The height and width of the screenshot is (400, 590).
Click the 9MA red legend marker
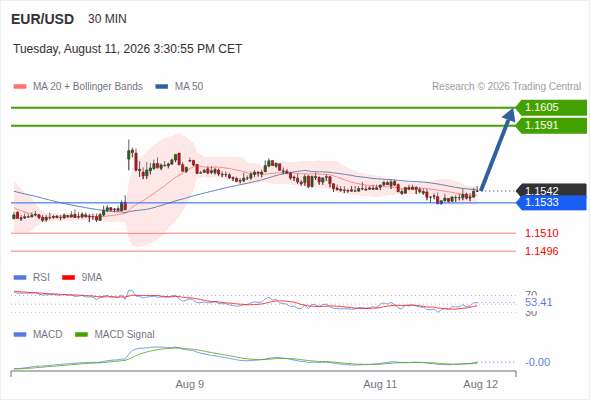[x=68, y=278]
